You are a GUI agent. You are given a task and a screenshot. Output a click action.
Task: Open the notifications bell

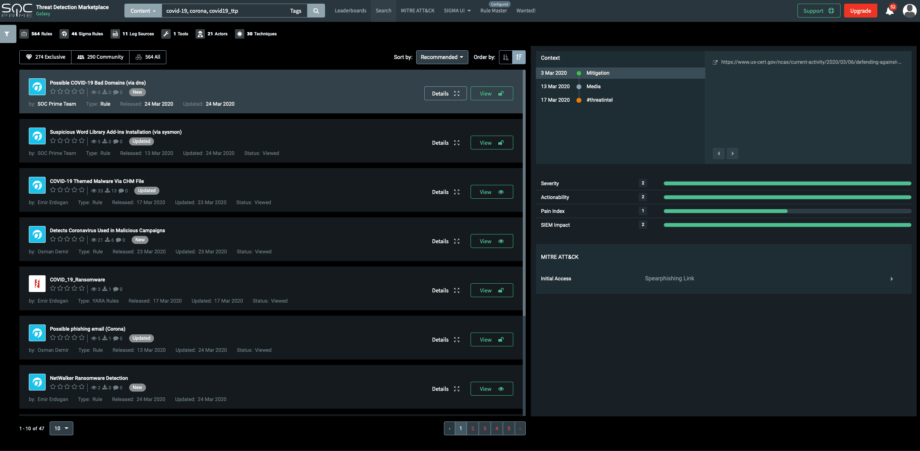890,11
